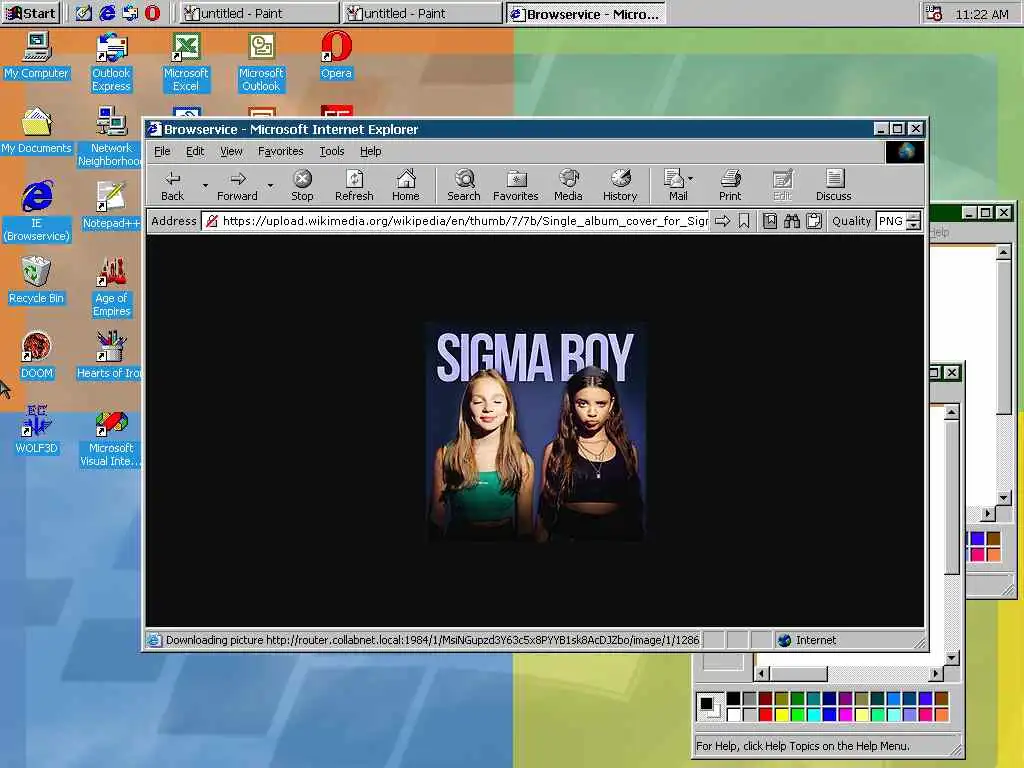Click the Quality spinner down arrow
The height and width of the screenshot is (768, 1024).
point(914,226)
